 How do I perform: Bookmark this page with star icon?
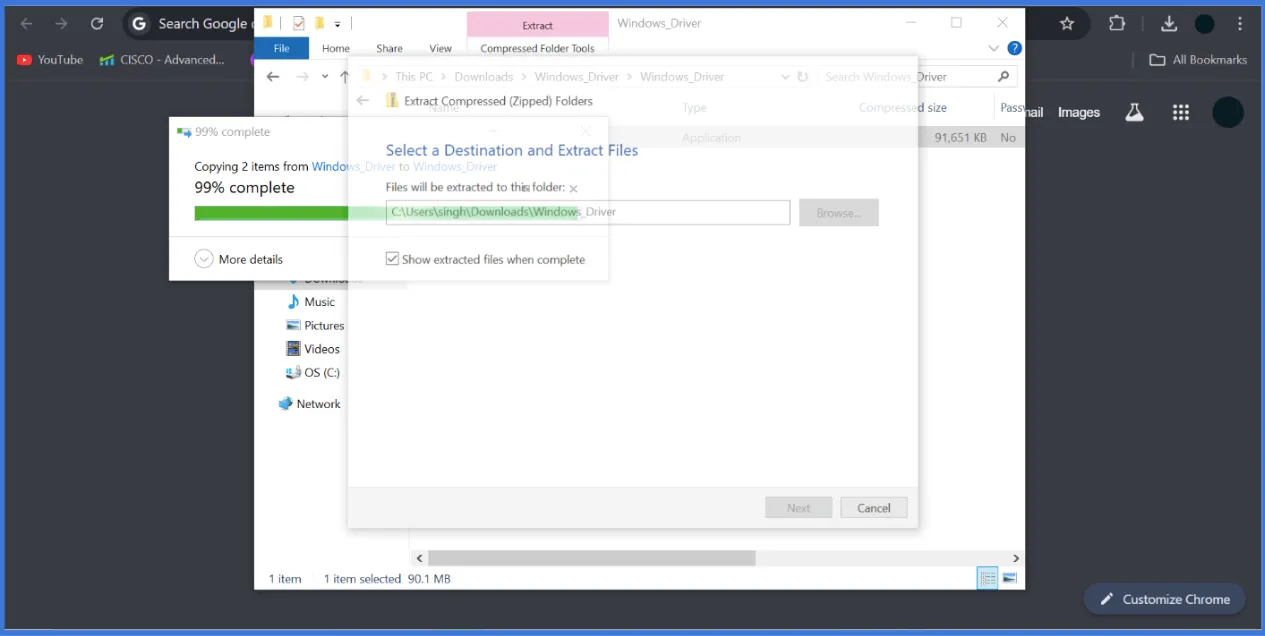pyautogui.click(x=1067, y=23)
